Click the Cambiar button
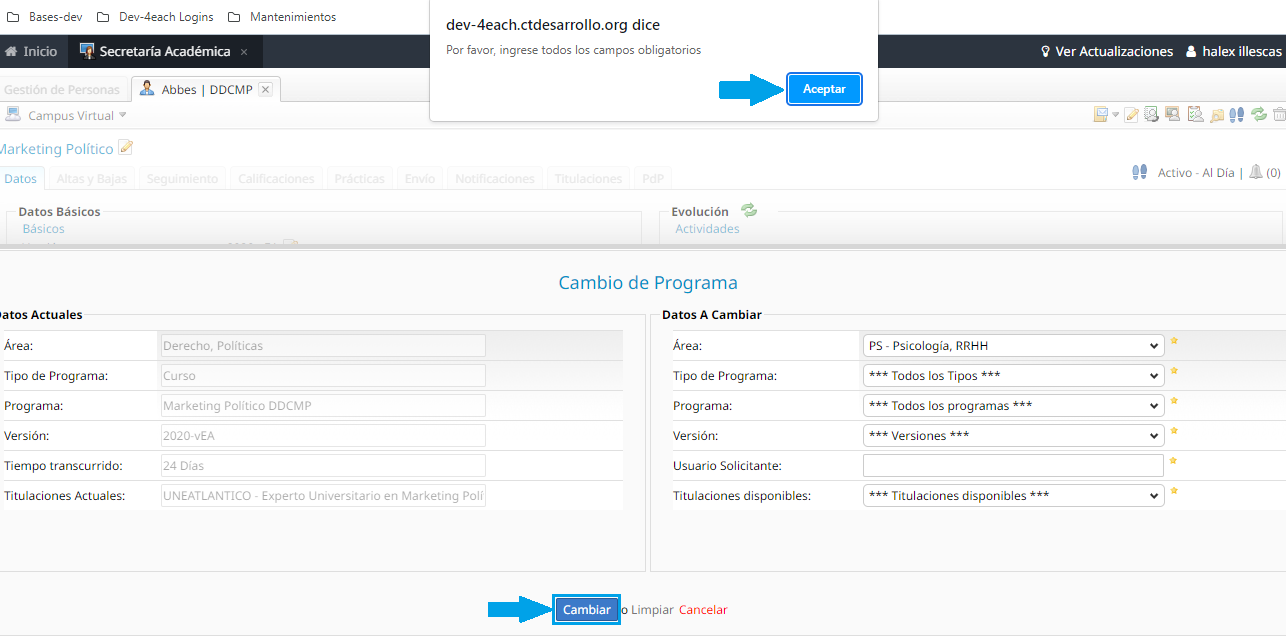Image resolution: width=1286 pixels, height=637 pixels. 587,610
